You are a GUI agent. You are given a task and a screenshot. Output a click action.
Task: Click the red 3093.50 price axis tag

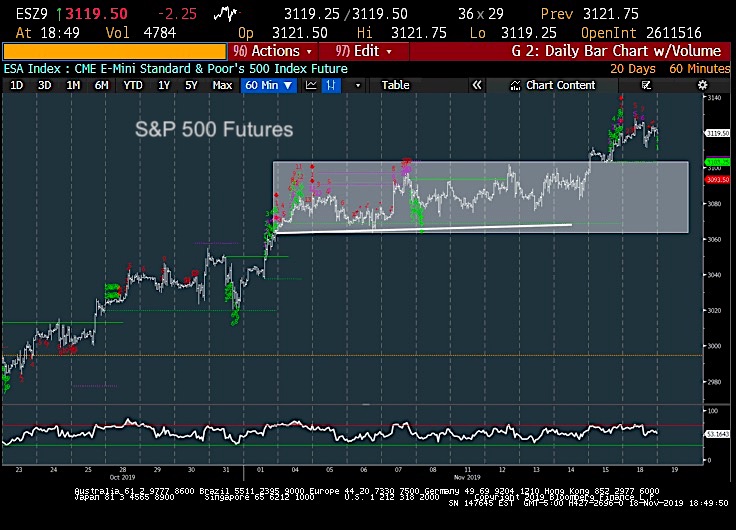pos(718,180)
